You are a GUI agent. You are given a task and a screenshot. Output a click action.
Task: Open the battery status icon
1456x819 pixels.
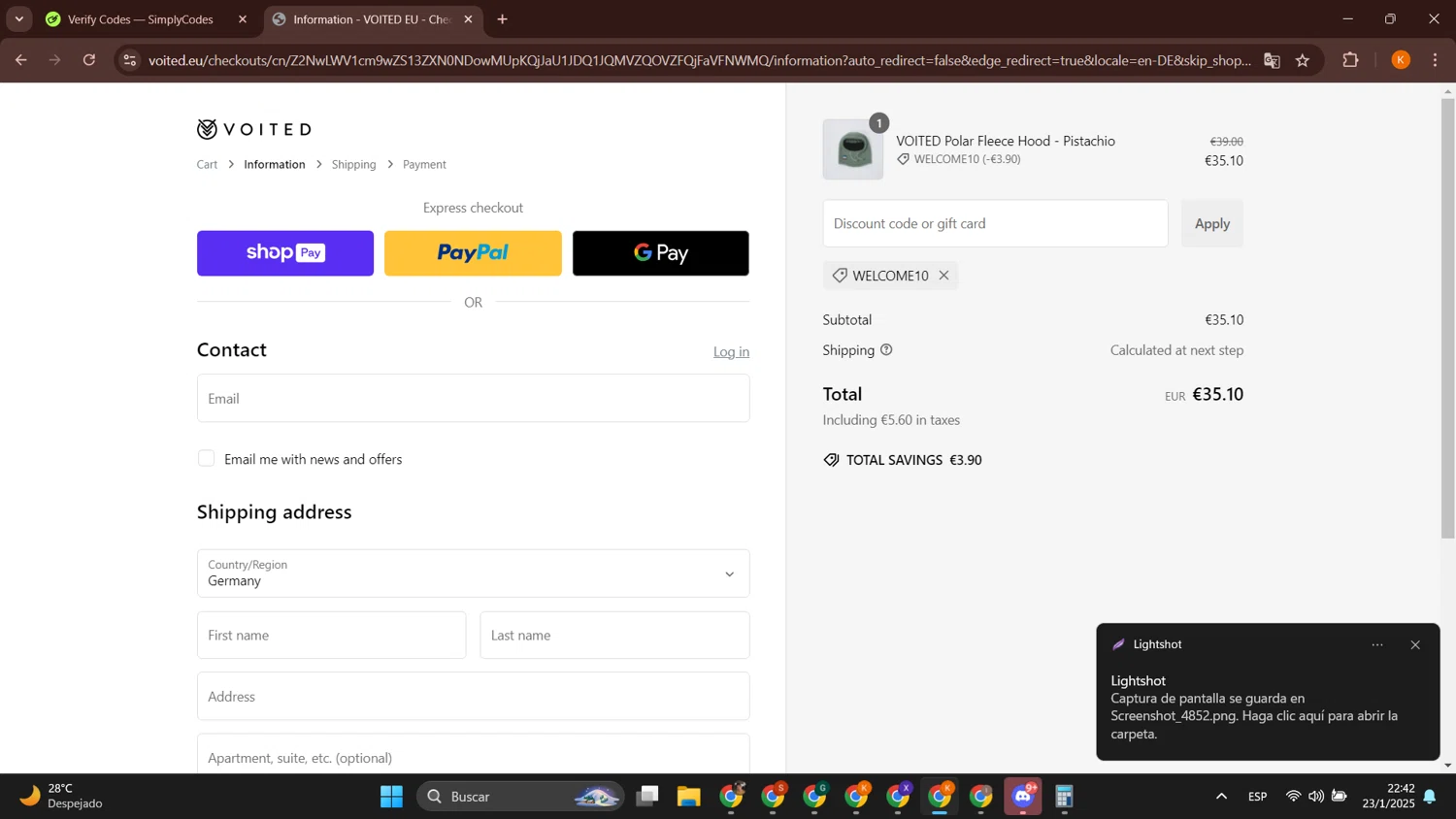pyautogui.click(x=1340, y=797)
